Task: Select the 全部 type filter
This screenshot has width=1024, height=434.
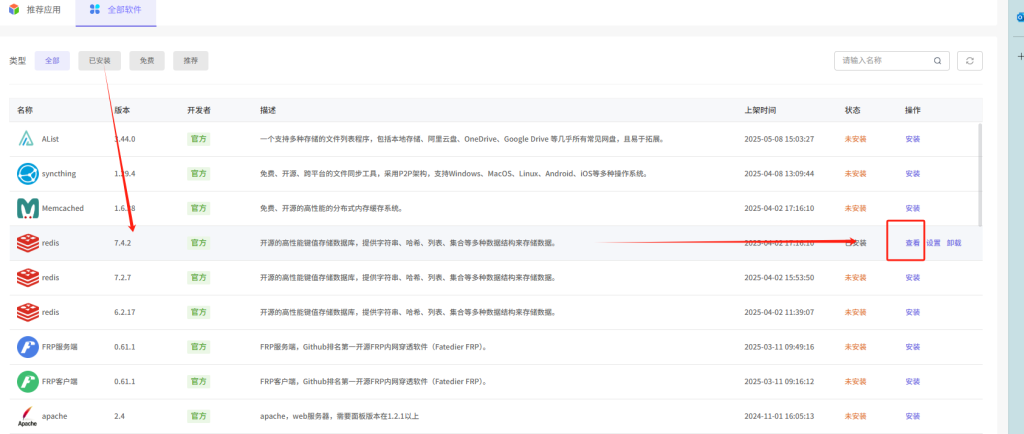Action: click(52, 61)
